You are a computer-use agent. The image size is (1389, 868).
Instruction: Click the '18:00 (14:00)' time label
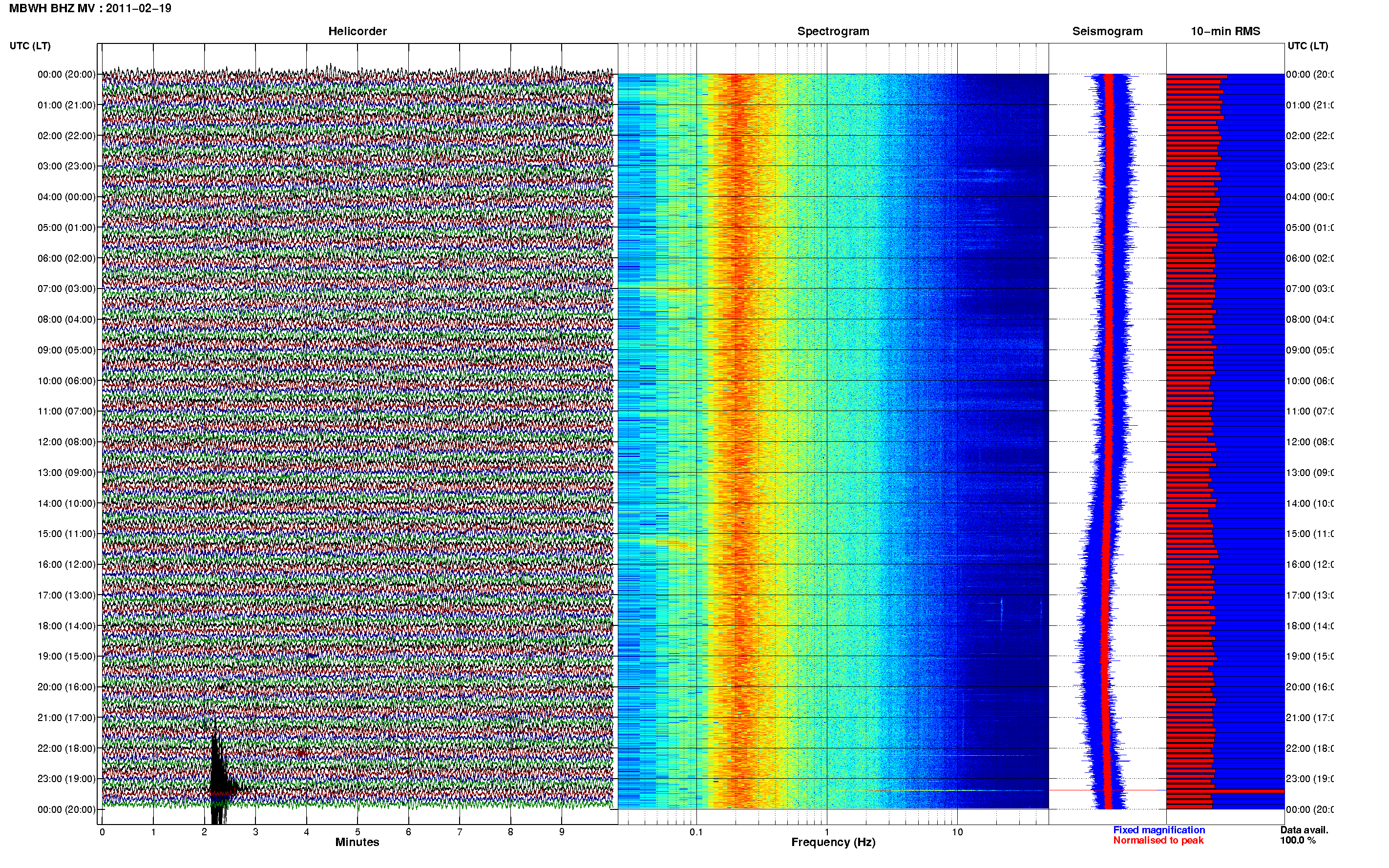(66, 626)
